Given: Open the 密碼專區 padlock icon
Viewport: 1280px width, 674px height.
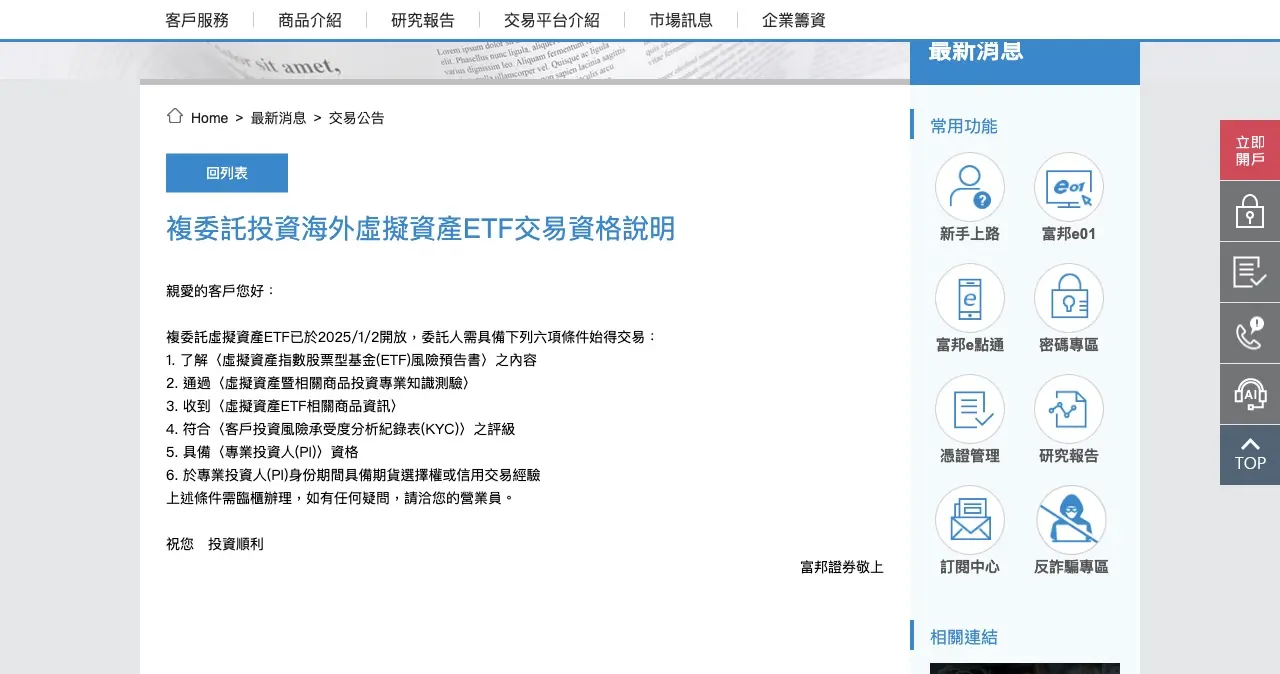Looking at the screenshot, I should click(1069, 298).
